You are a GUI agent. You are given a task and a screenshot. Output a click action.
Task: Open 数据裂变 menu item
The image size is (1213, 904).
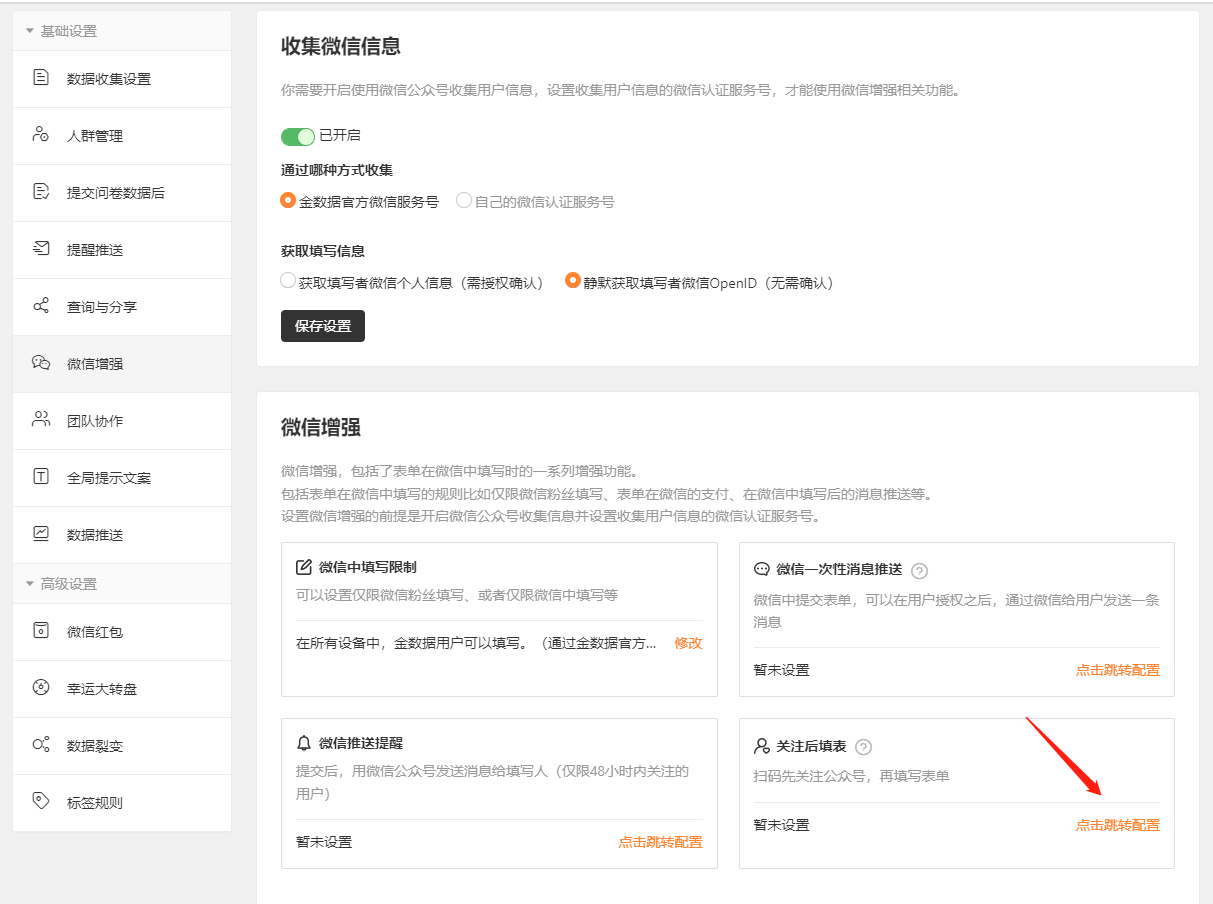pos(122,746)
